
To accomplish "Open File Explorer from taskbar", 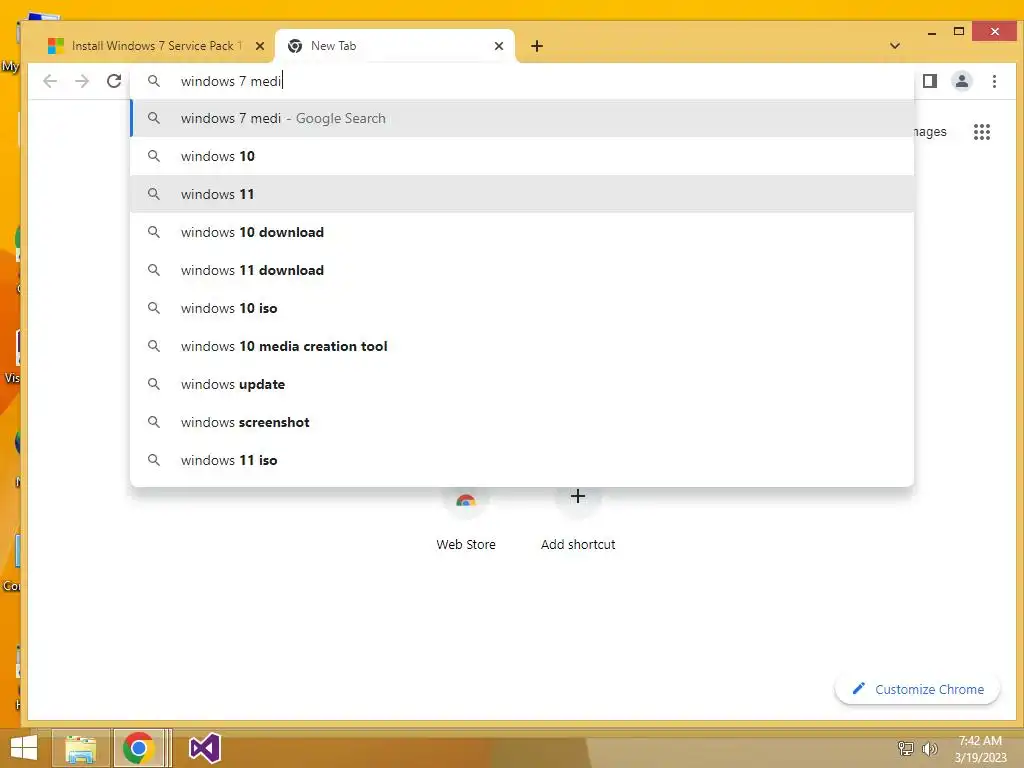I will click(80, 748).
